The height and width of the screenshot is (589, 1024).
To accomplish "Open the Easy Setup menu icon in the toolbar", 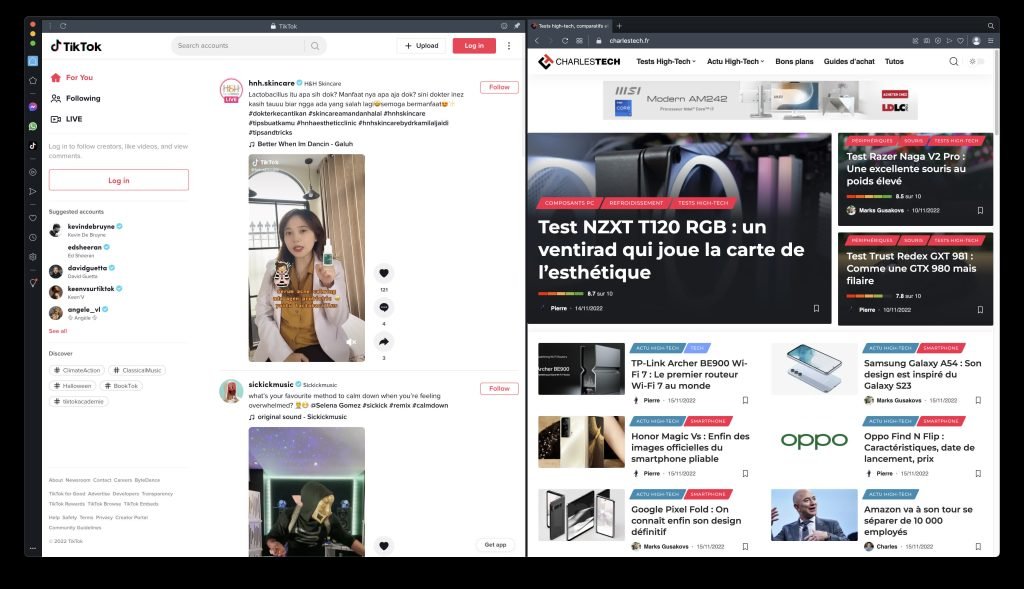I will [991, 40].
